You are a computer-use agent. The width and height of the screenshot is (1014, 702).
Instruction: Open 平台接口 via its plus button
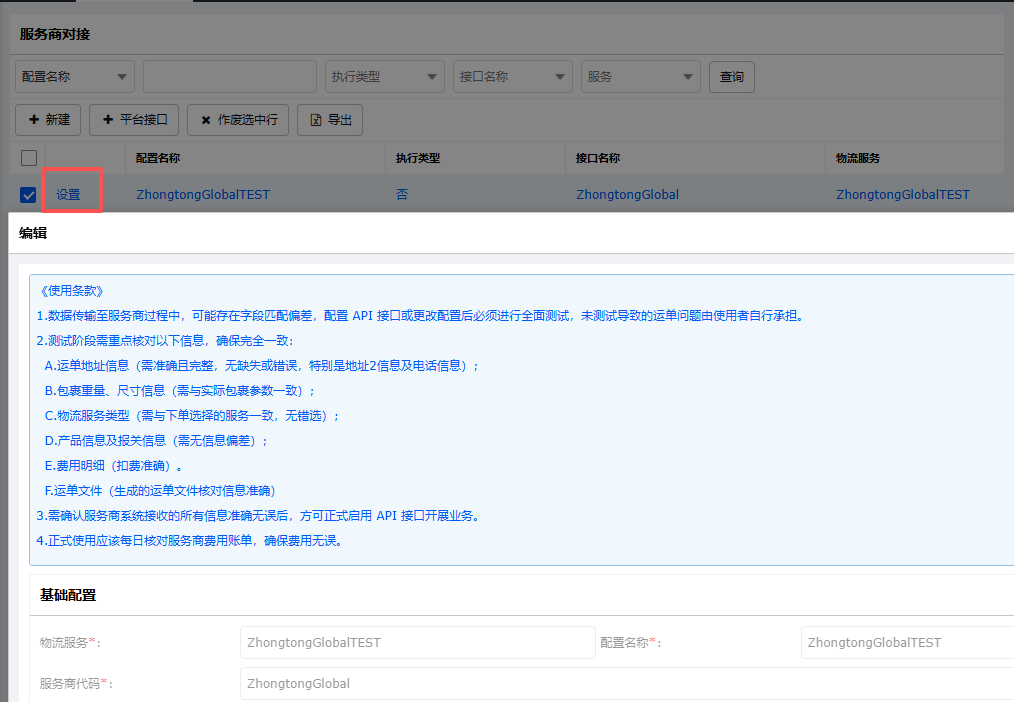coord(135,120)
